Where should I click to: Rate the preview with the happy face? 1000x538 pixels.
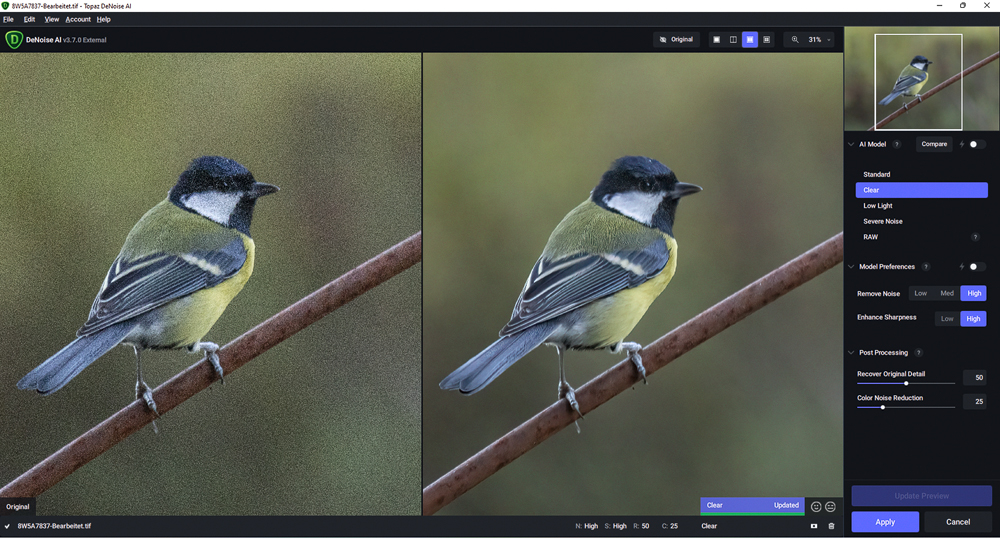click(x=816, y=506)
